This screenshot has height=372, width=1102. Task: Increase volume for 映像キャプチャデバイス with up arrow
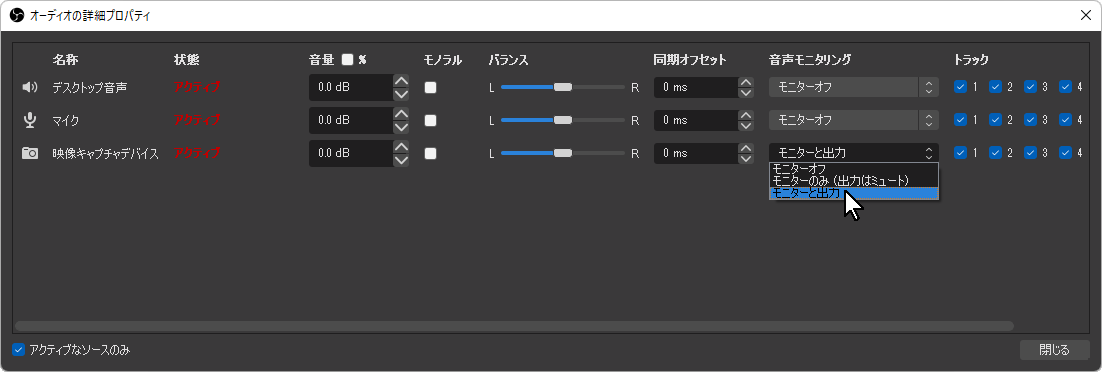(x=401, y=146)
